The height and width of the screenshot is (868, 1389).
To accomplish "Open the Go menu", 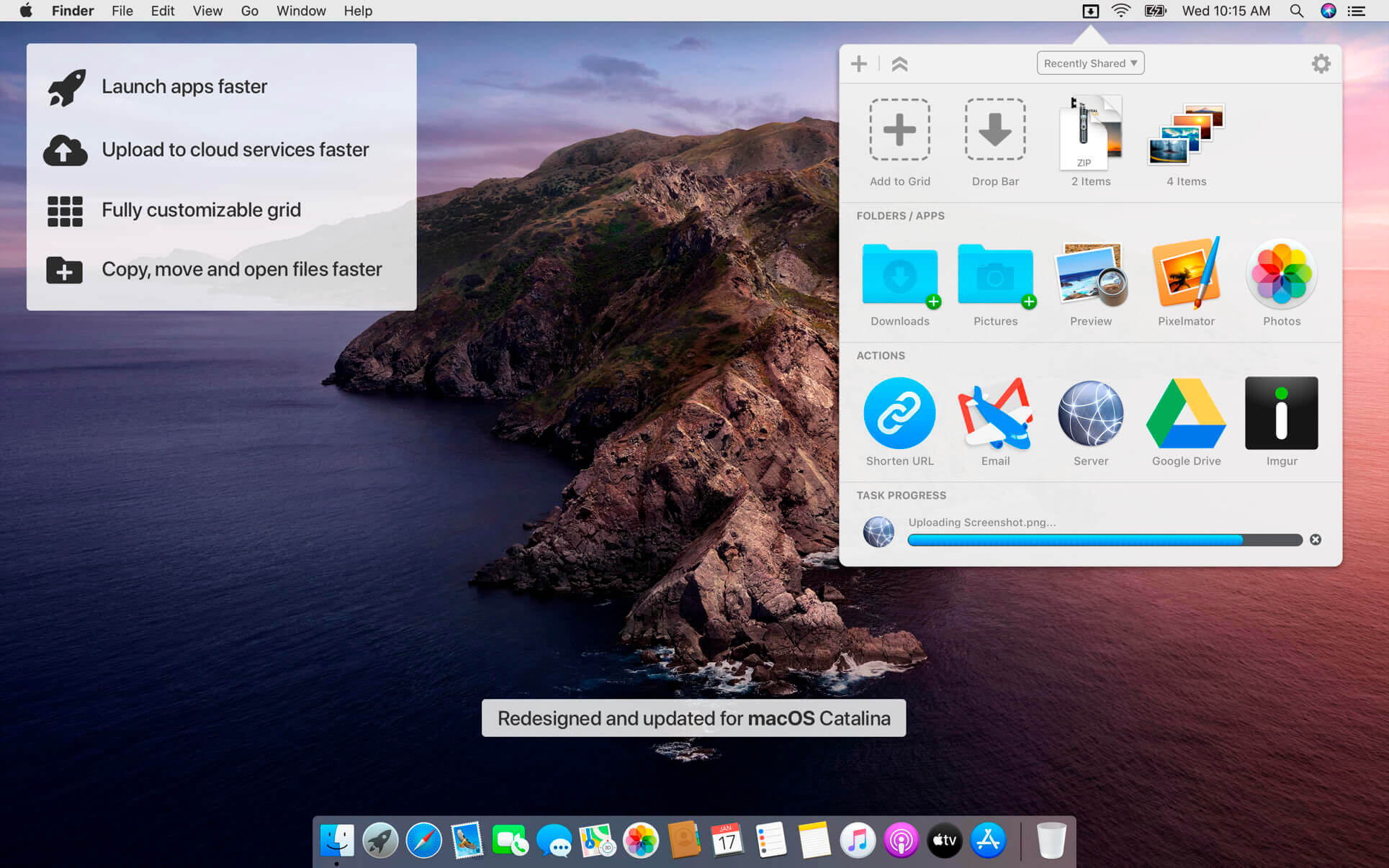I will [249, 11].
